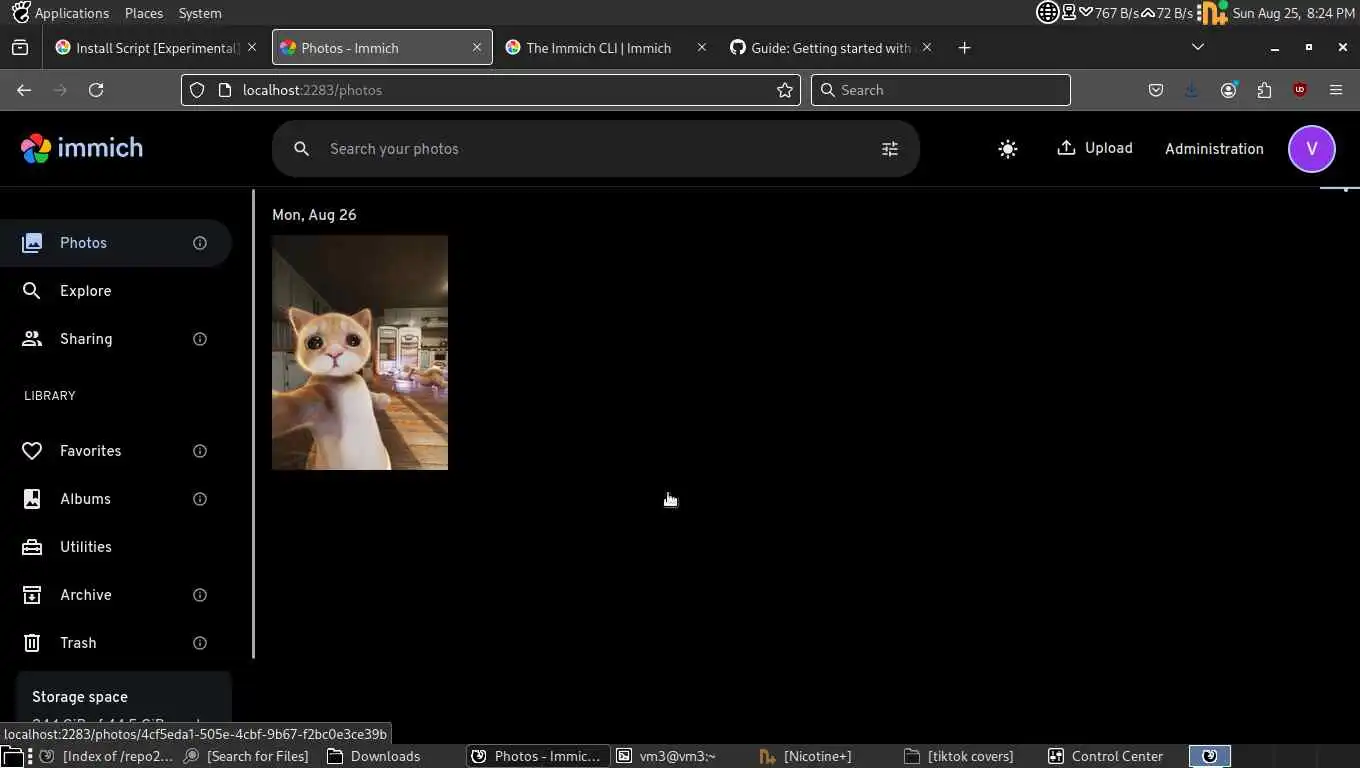The width and height of the screenshot is (1360, 768).
Task: Open Firefox View icon
Action: tap(20, 47)
